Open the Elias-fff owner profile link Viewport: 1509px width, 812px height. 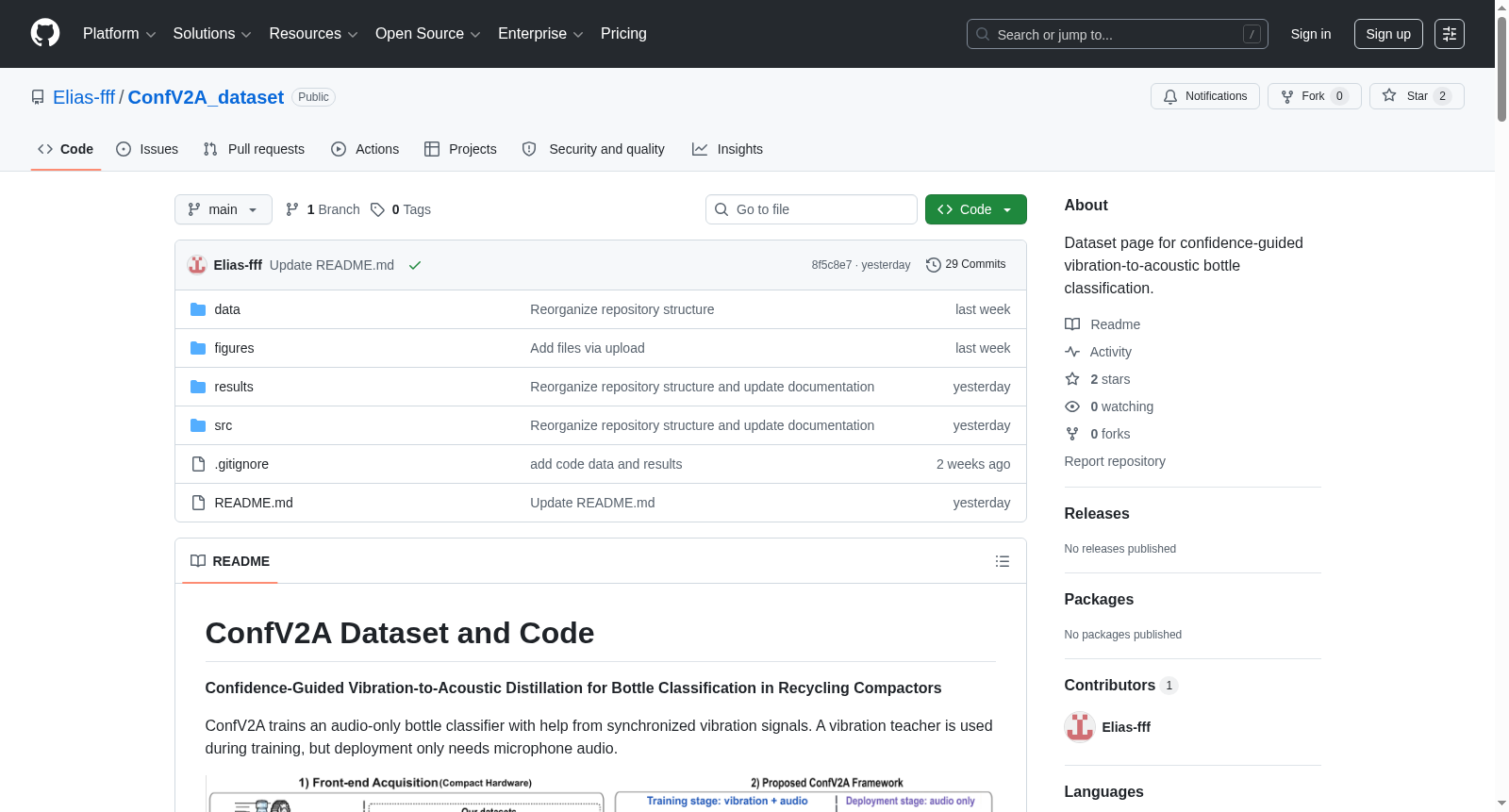pos(84,97)
